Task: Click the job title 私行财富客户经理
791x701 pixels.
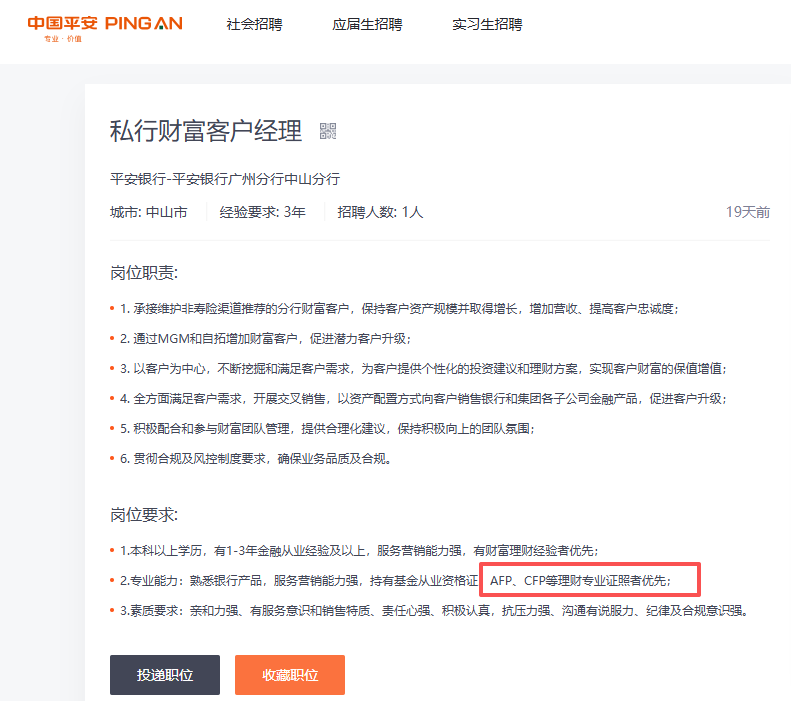Action: 206,131
